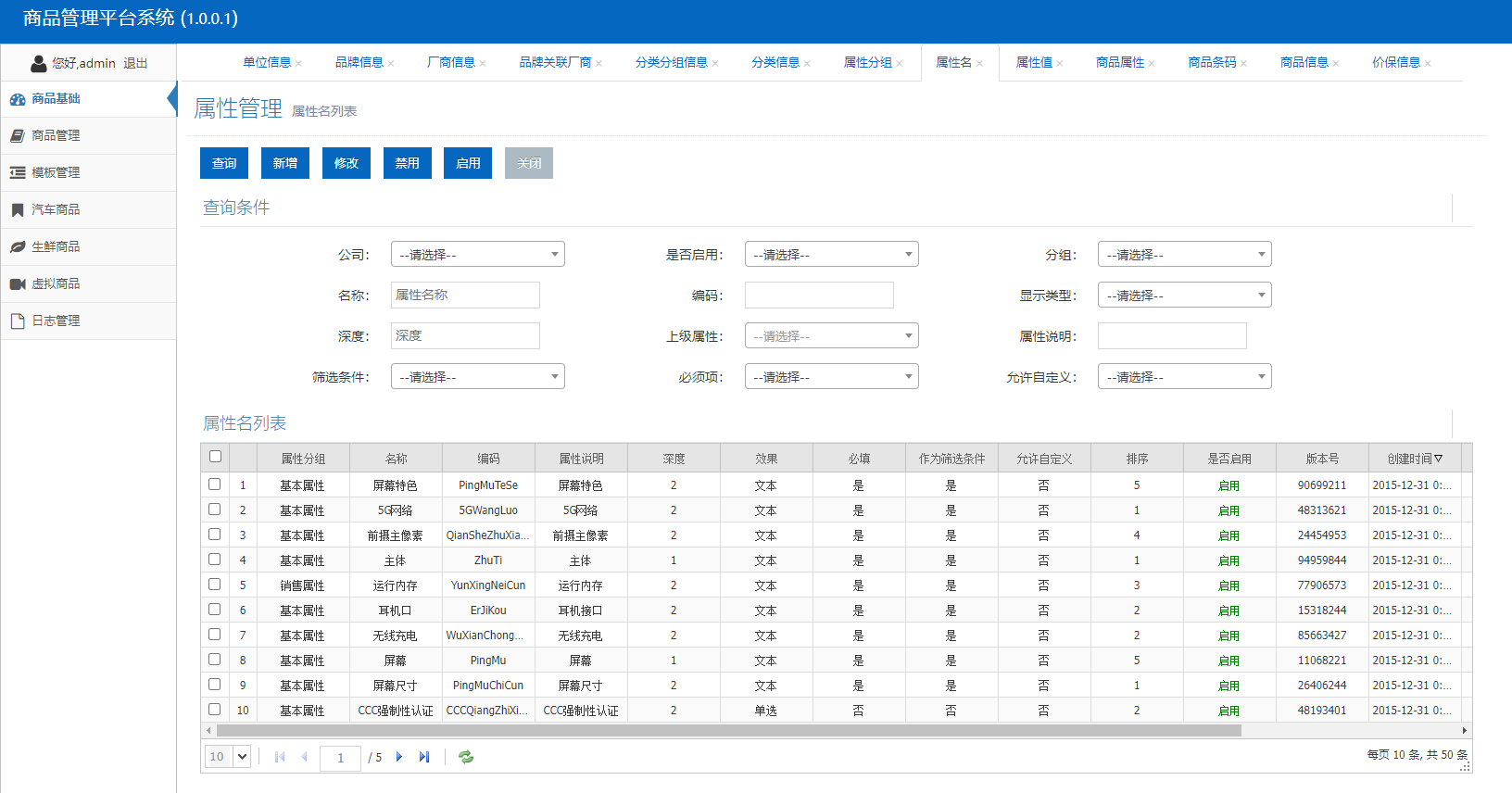Expand the 上级属性 dropdown

[x=832, y=336]
